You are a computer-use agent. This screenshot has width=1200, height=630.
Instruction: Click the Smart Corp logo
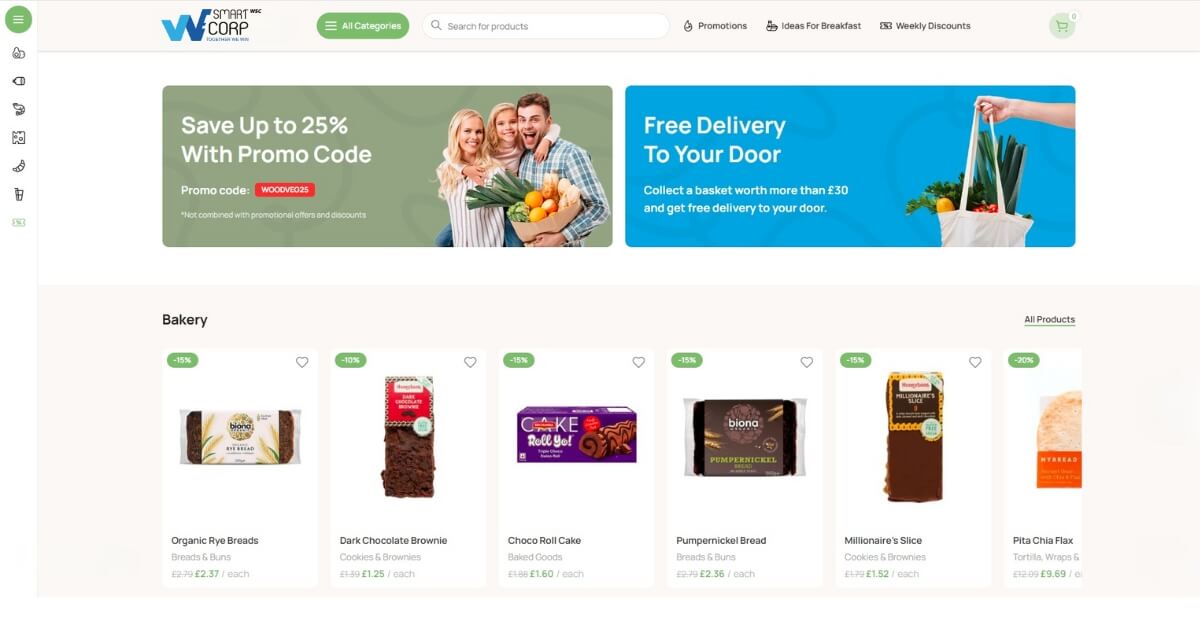coord(212,25)
